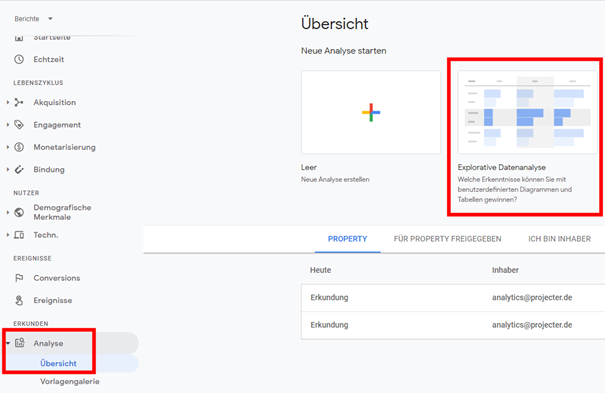Switch to the PROPERTY tab
The image size is (605, 393).
tap(347, 239)
